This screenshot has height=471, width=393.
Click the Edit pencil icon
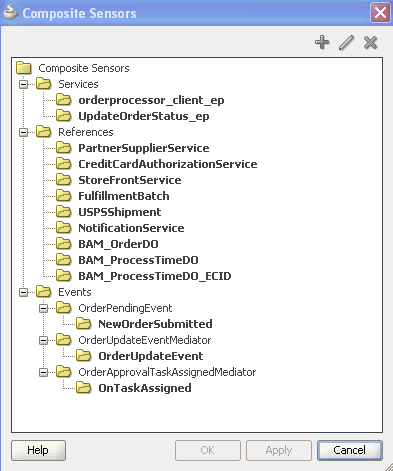tap(346, 43)
